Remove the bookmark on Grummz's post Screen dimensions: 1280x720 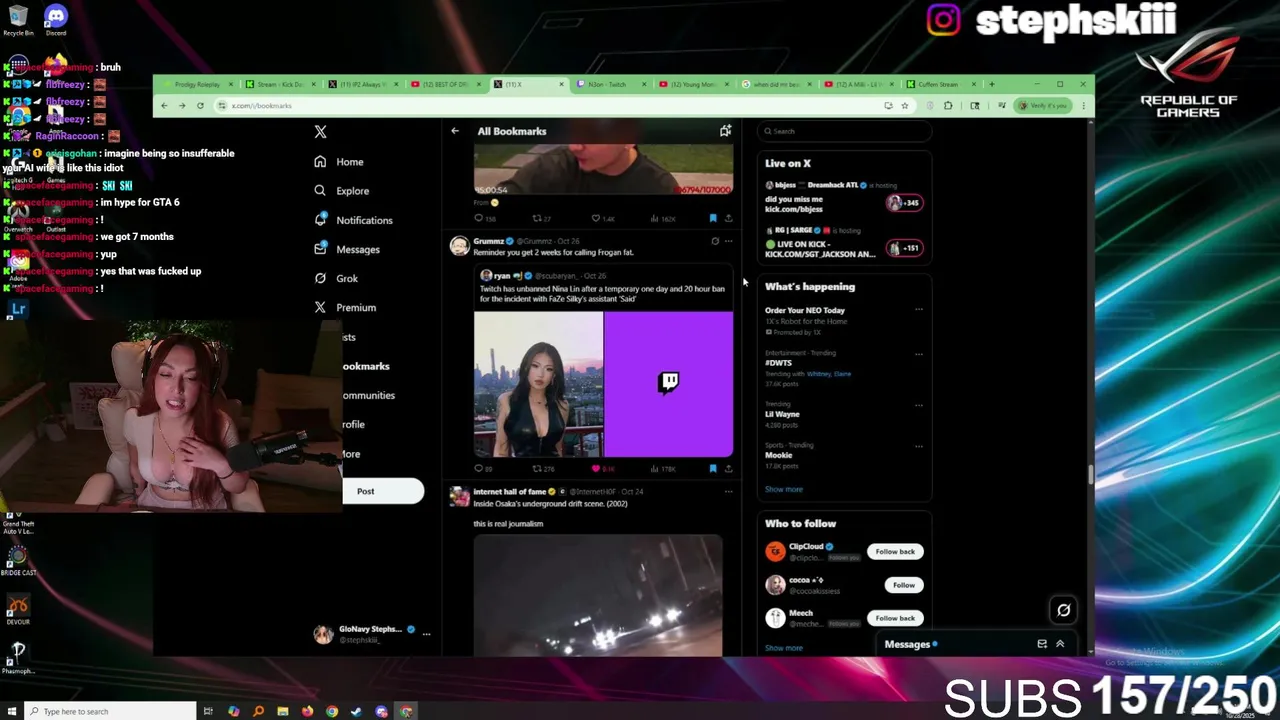click(x=713, y=468)
